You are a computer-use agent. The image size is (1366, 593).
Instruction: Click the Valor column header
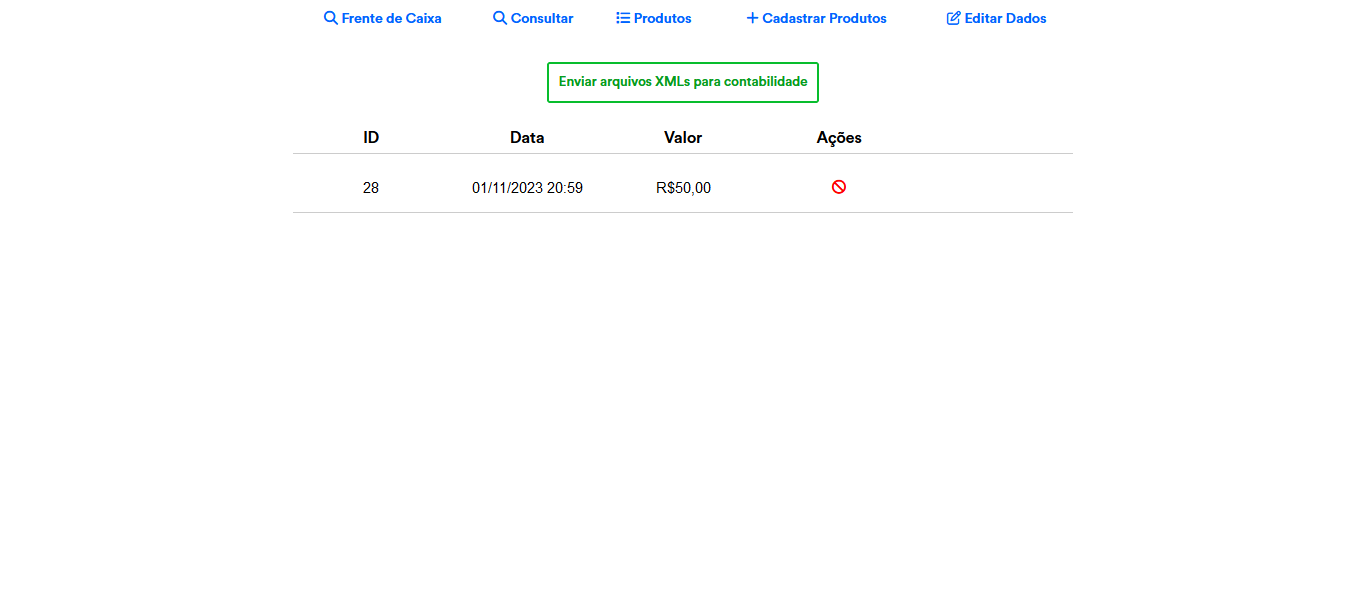[683, 138]
